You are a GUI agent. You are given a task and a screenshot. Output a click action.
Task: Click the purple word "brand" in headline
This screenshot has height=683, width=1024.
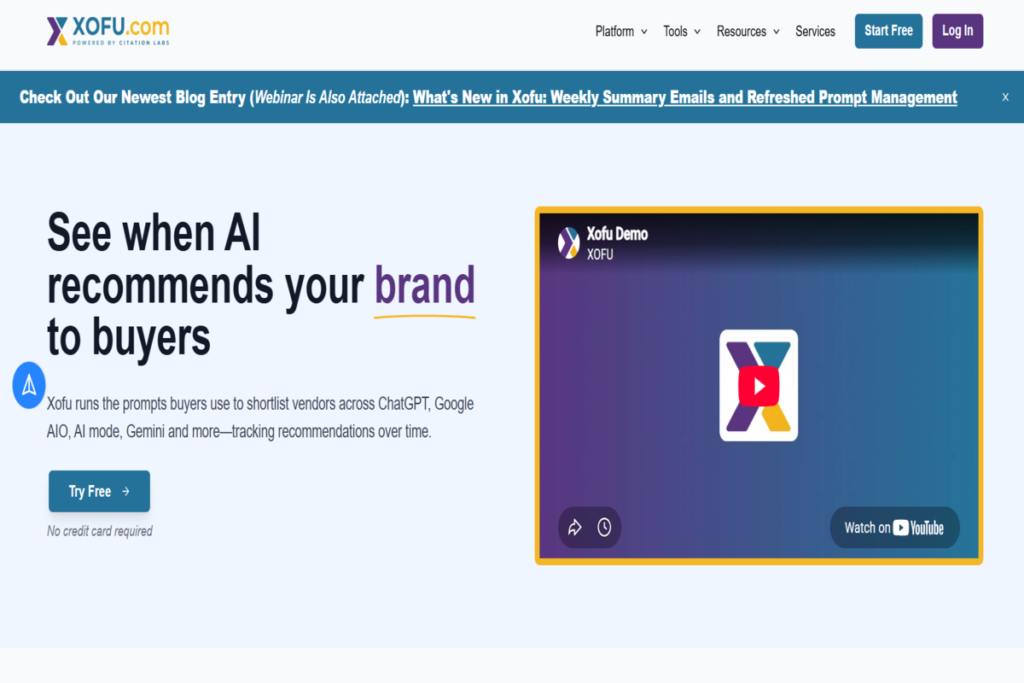tap(424, 285)
